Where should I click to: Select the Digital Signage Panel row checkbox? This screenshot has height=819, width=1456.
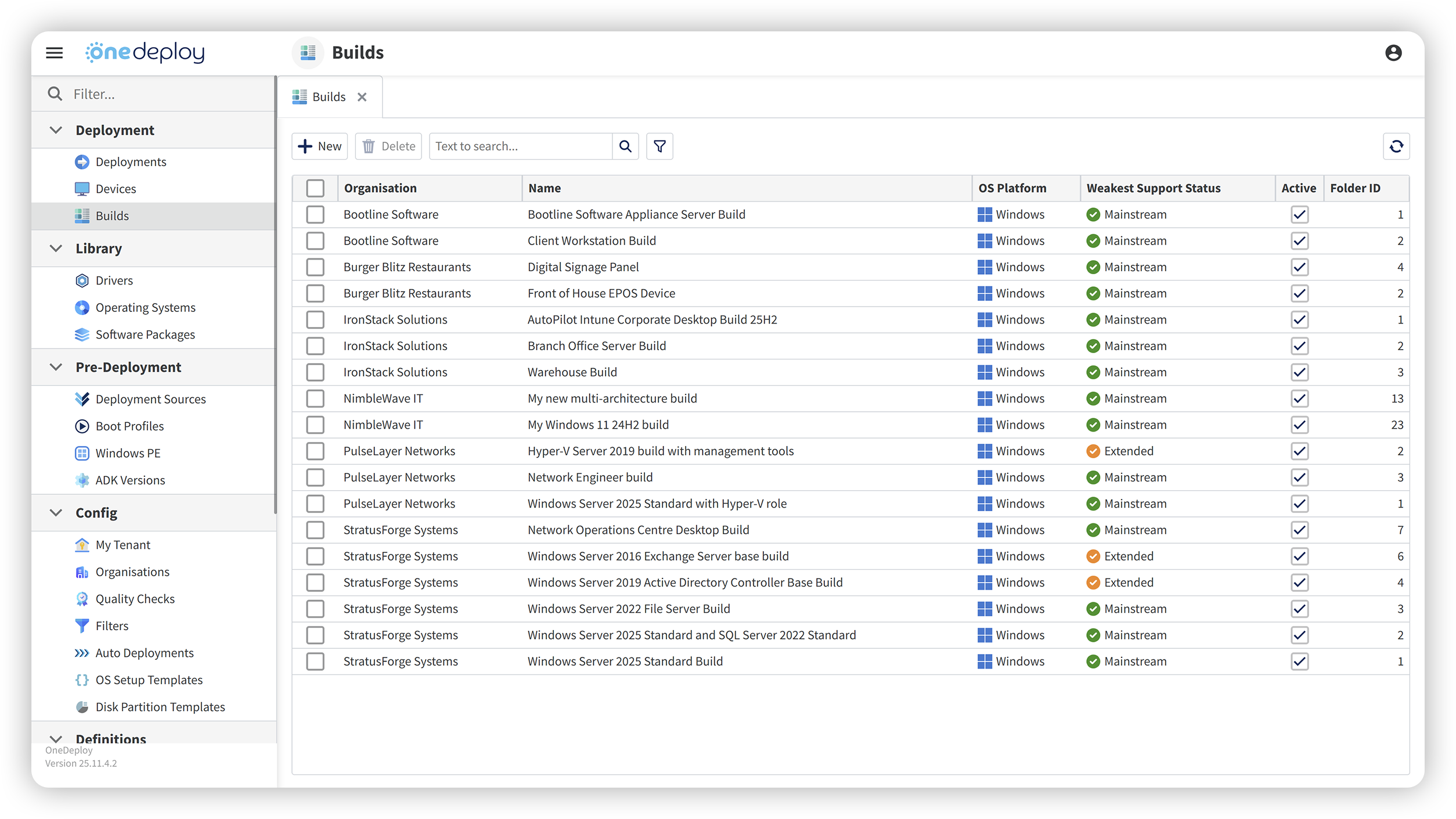tap(315, 267)
